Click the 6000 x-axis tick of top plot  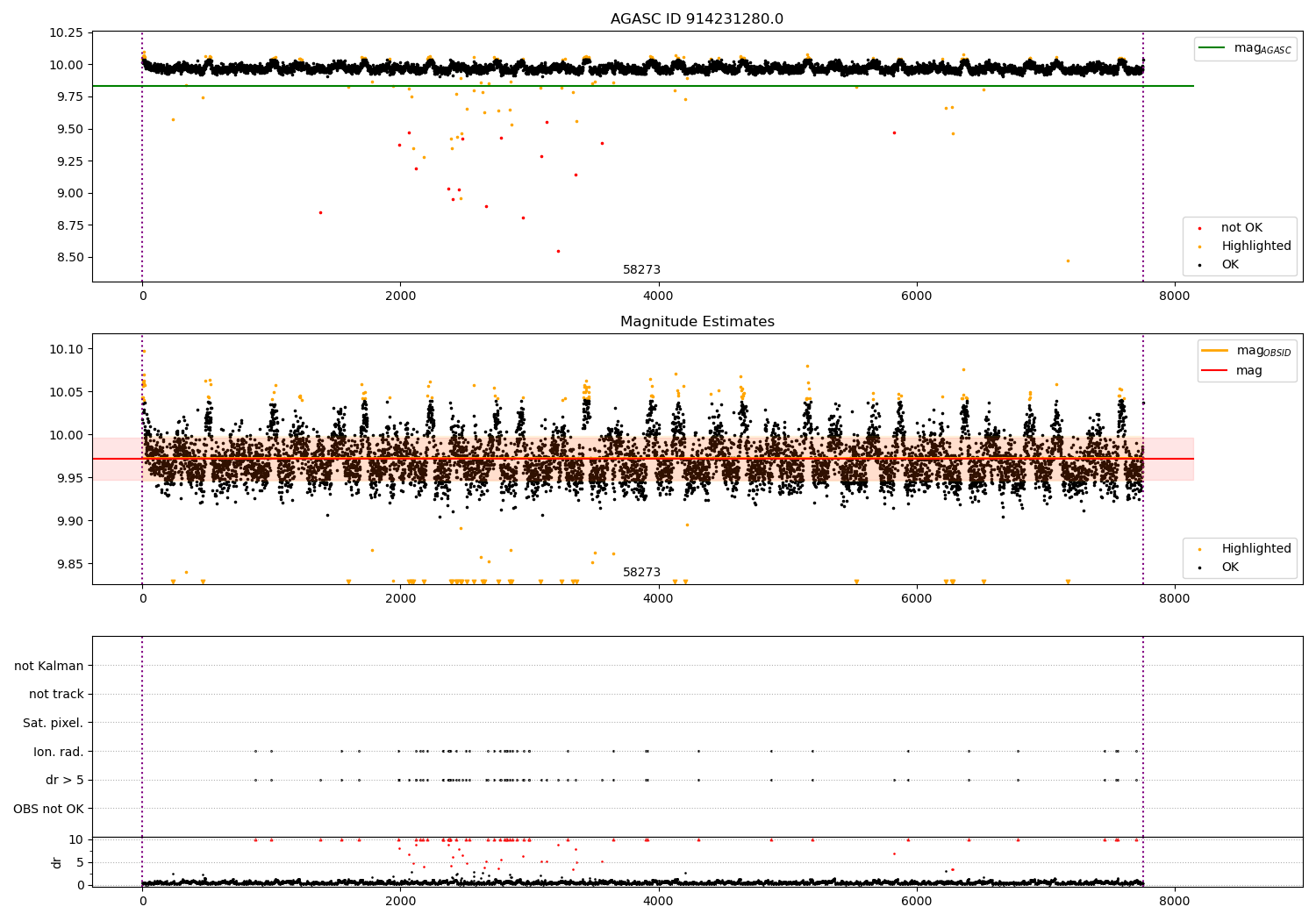(917, 296)
